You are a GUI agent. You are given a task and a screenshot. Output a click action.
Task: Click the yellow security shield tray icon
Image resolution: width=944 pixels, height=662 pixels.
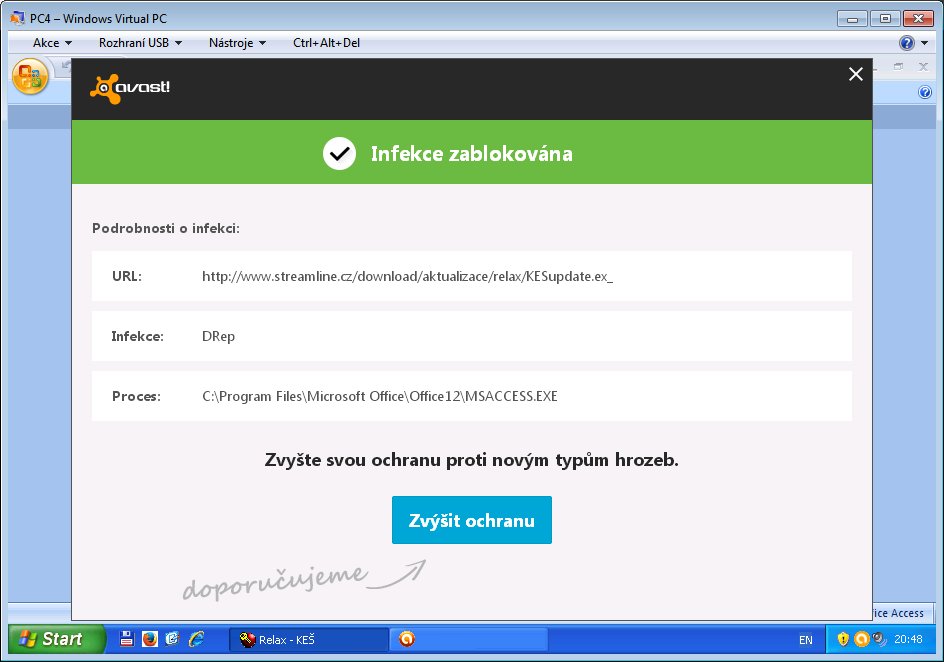[x=843, y=639]
